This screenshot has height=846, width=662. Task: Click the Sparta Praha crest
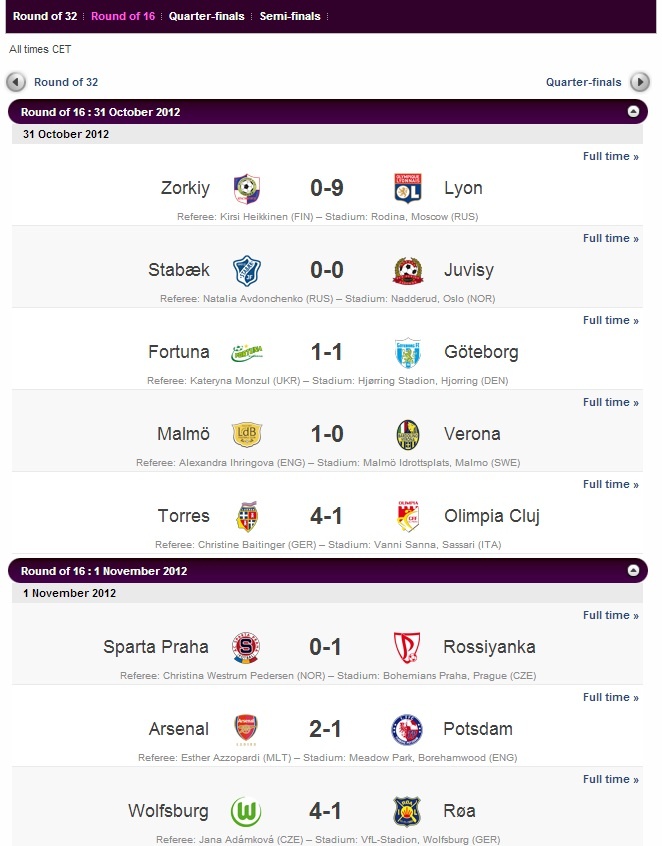pyautogui.click(x=246, y=647)
